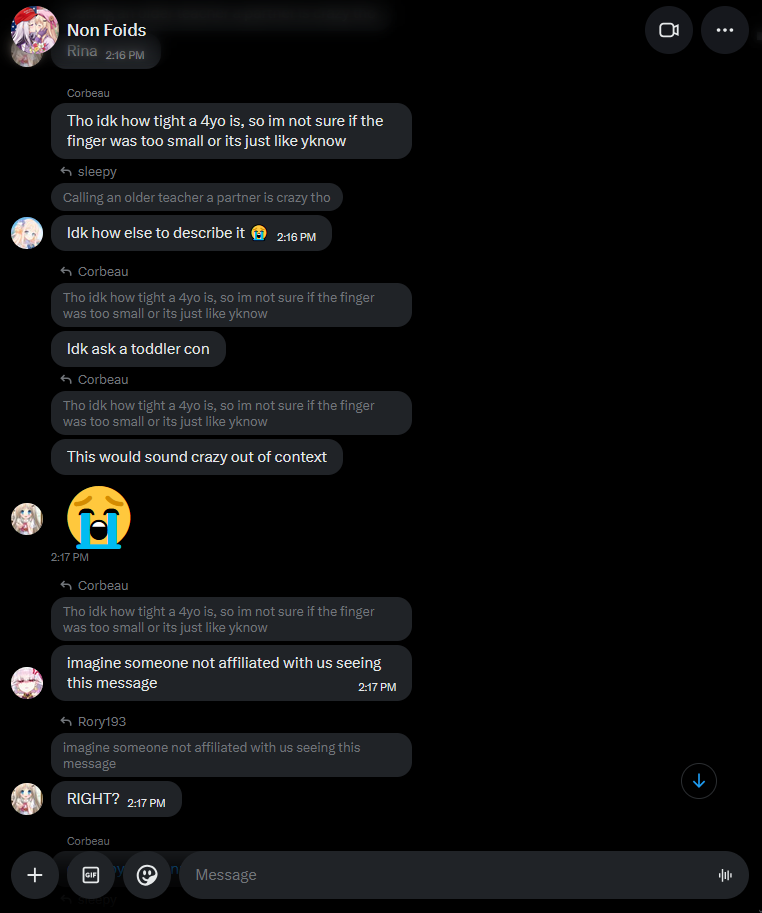The height and width of the screenshot is (913, 762).
Task: Open the Non Foids group avatar
Action: point(35,30)
